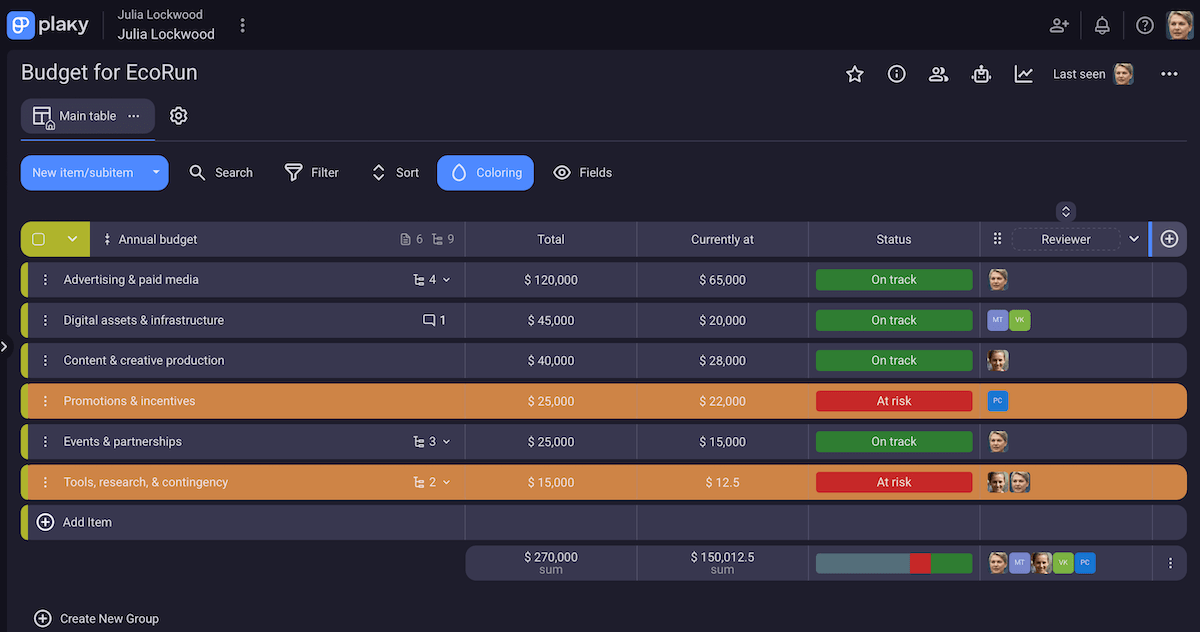The width and height of the screenshot is (1200, 632).
Task: Open board members icon
Action: [938, 74]
